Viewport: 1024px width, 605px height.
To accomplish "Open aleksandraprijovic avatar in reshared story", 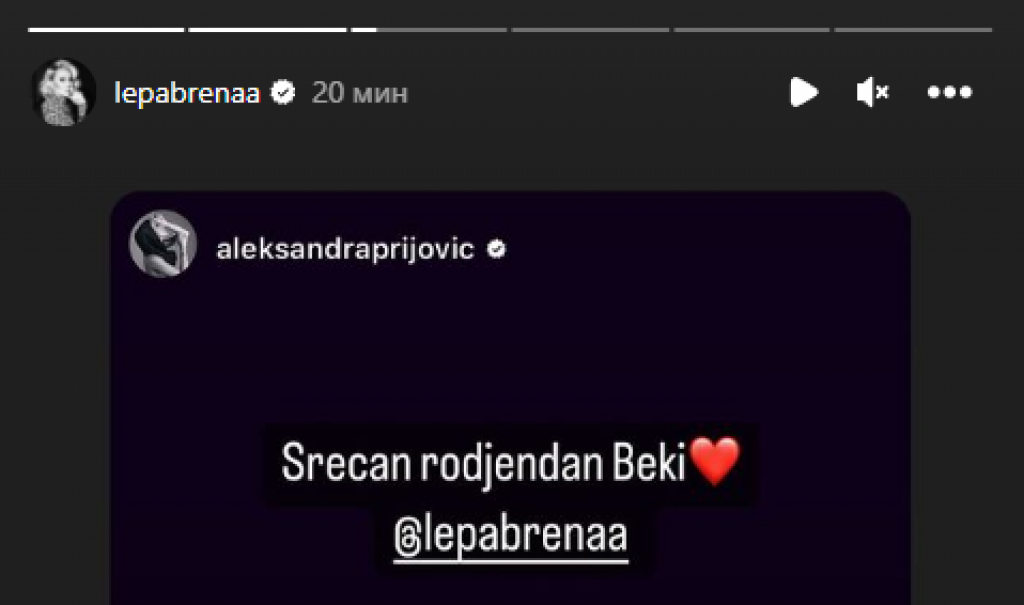I will 163,244.
